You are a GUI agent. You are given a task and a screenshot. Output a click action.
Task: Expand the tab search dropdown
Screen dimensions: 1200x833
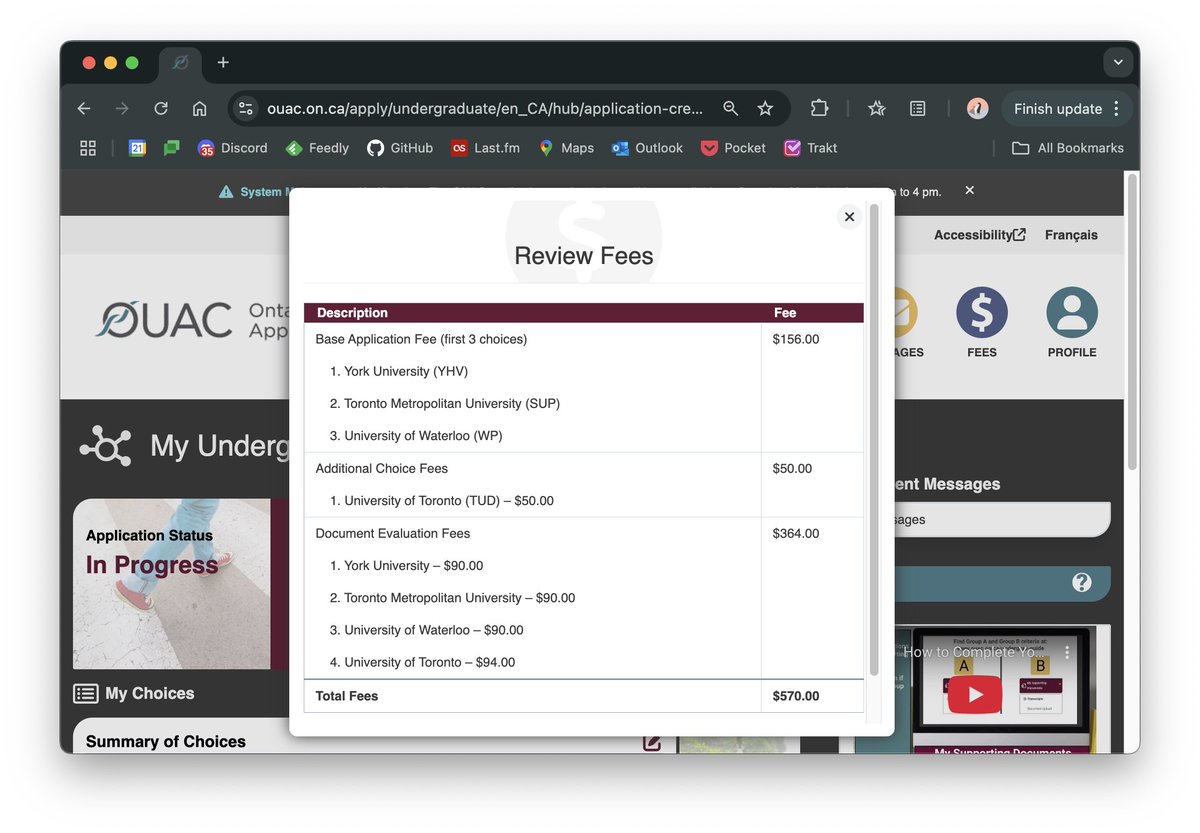point(1118,63)
